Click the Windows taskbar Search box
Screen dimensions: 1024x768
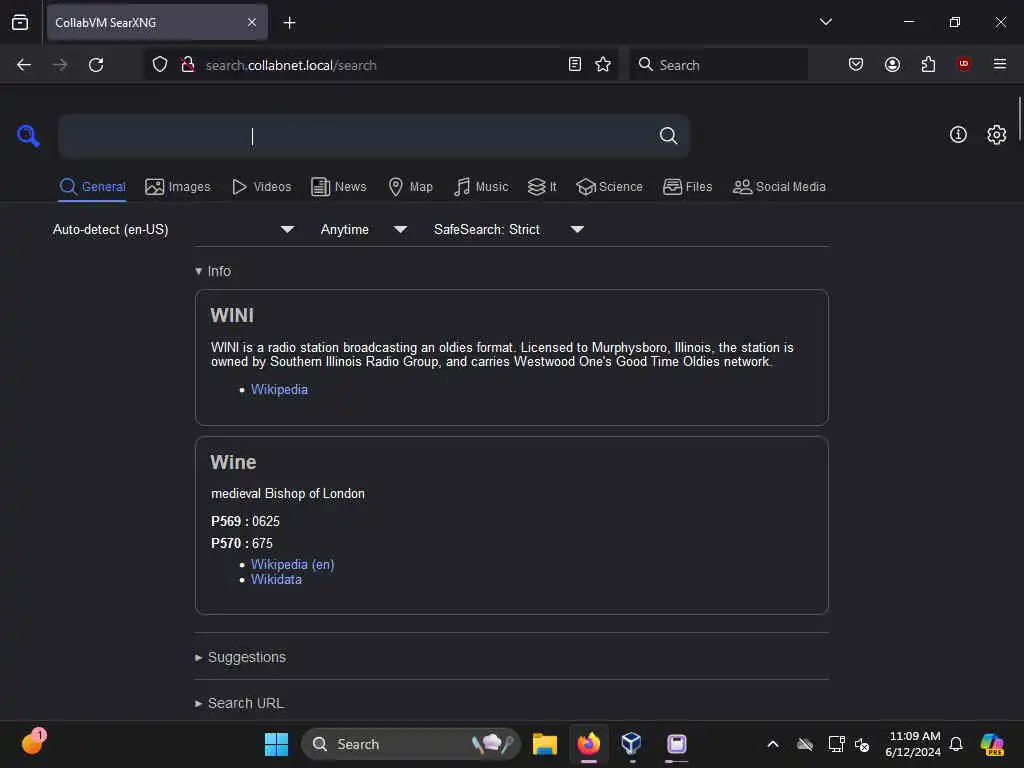coord(411,744)
